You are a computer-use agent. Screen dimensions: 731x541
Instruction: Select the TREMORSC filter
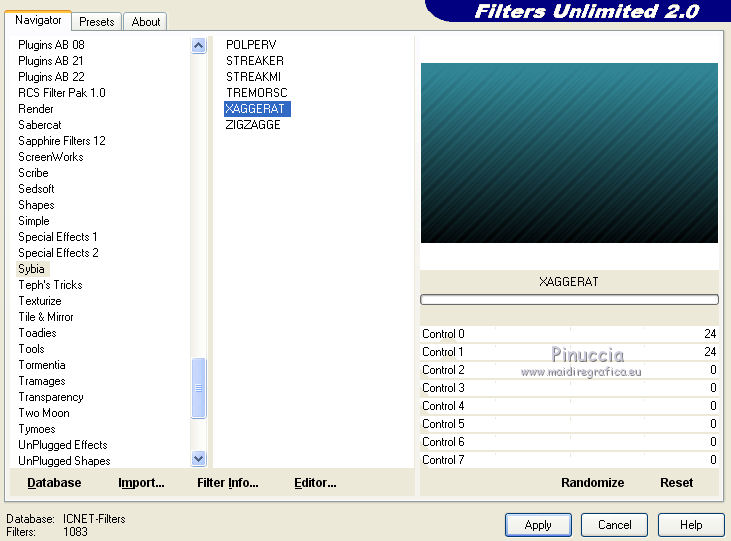[x=257, y=92]
